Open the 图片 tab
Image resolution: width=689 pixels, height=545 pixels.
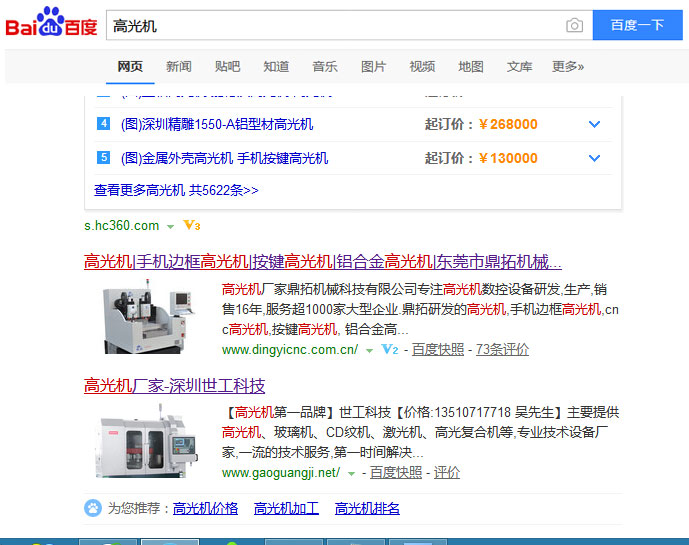point(374,66)
